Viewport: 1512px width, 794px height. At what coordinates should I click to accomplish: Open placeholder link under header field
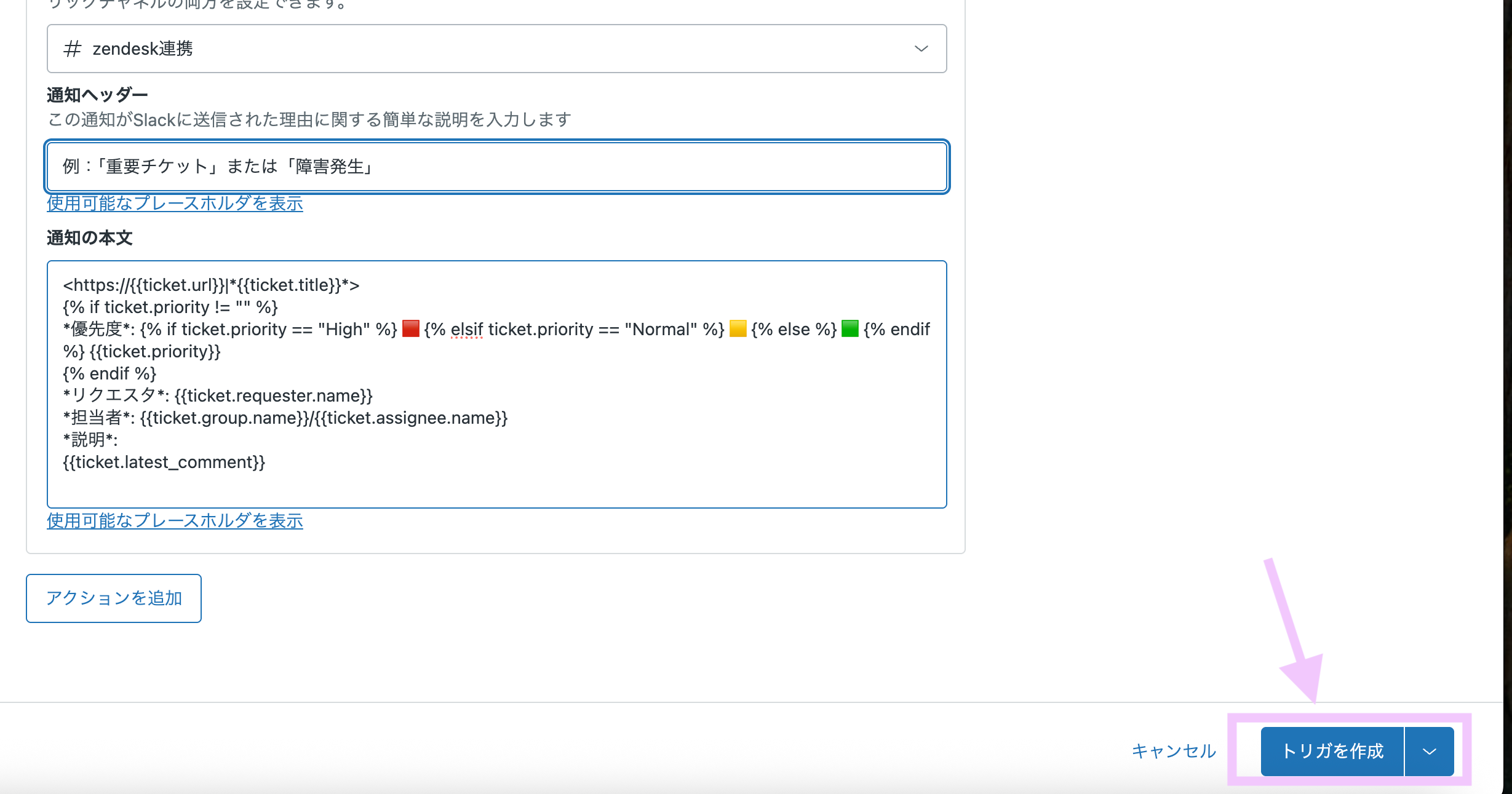(x=175, y=204)
